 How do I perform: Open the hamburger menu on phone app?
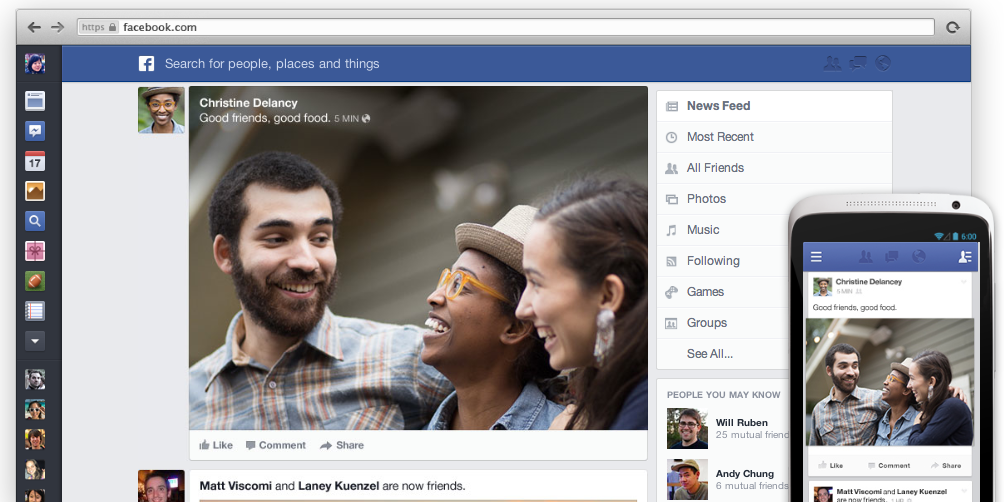point(816,257)
